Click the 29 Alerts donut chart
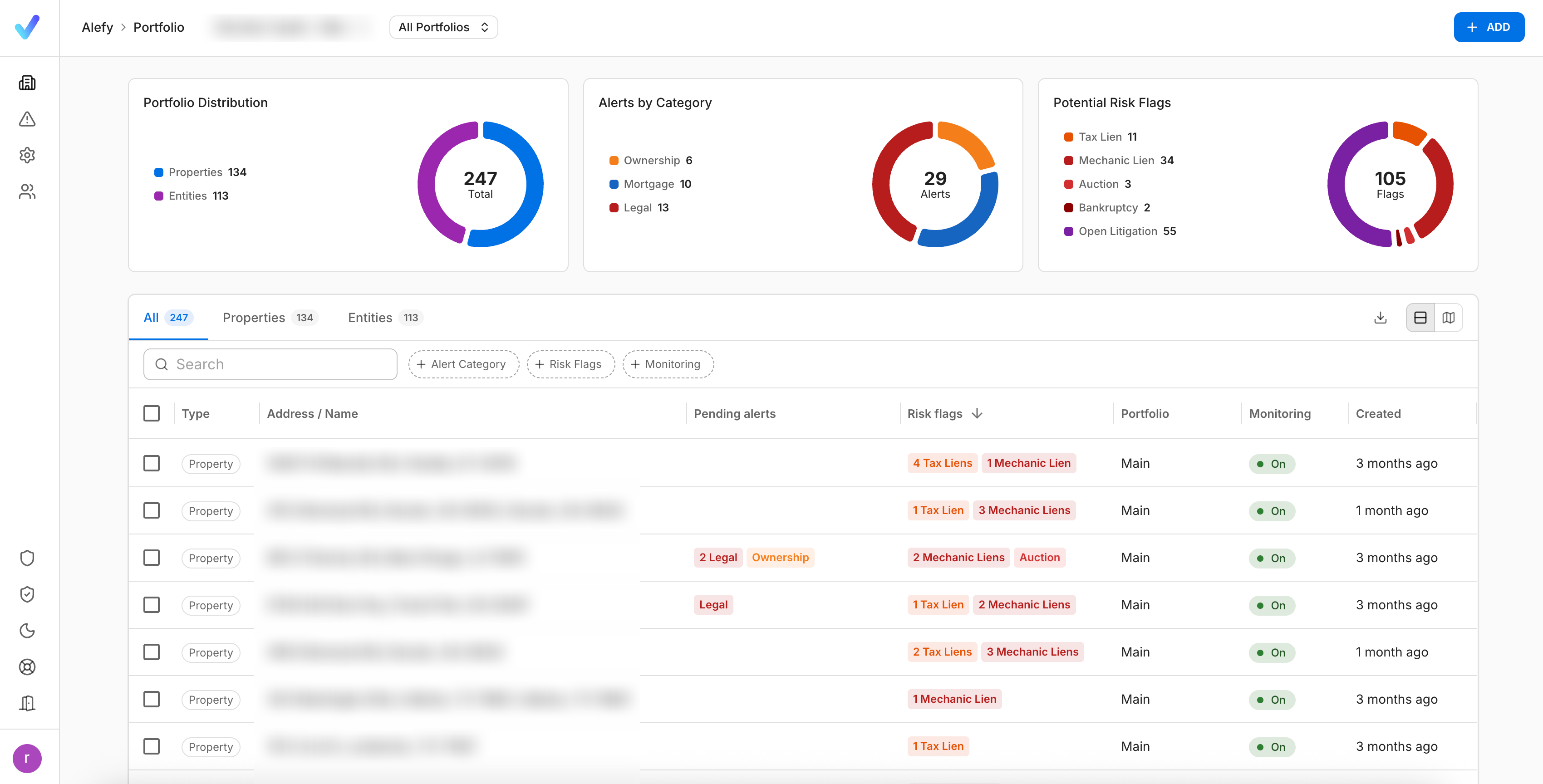 point(935,185)
